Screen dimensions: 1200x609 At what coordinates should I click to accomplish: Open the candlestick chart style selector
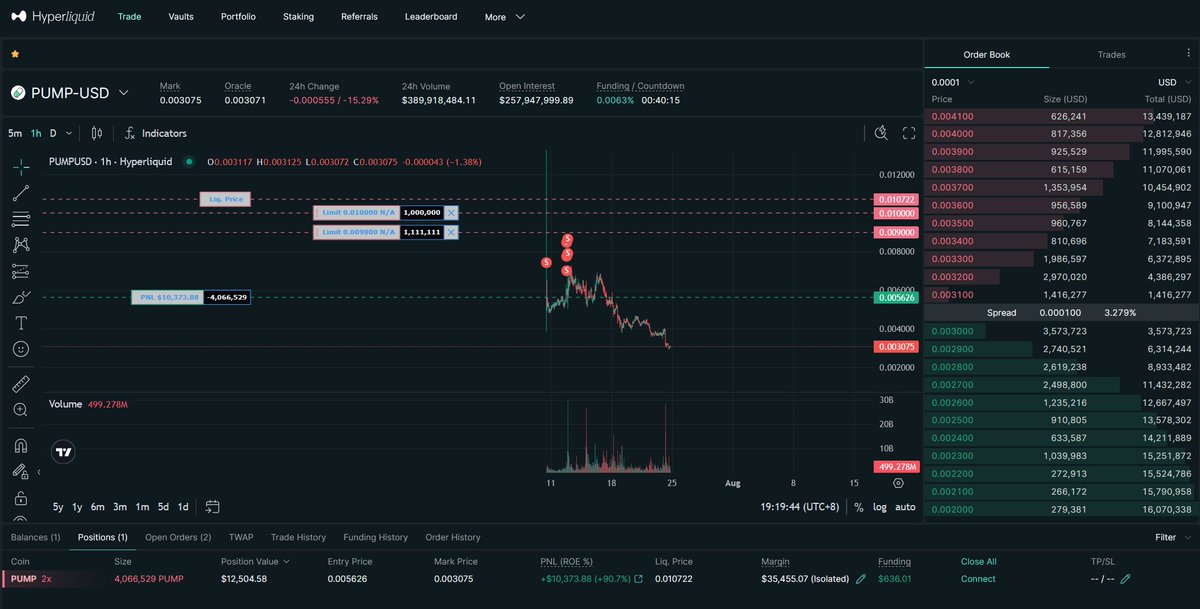click(97, 133)
